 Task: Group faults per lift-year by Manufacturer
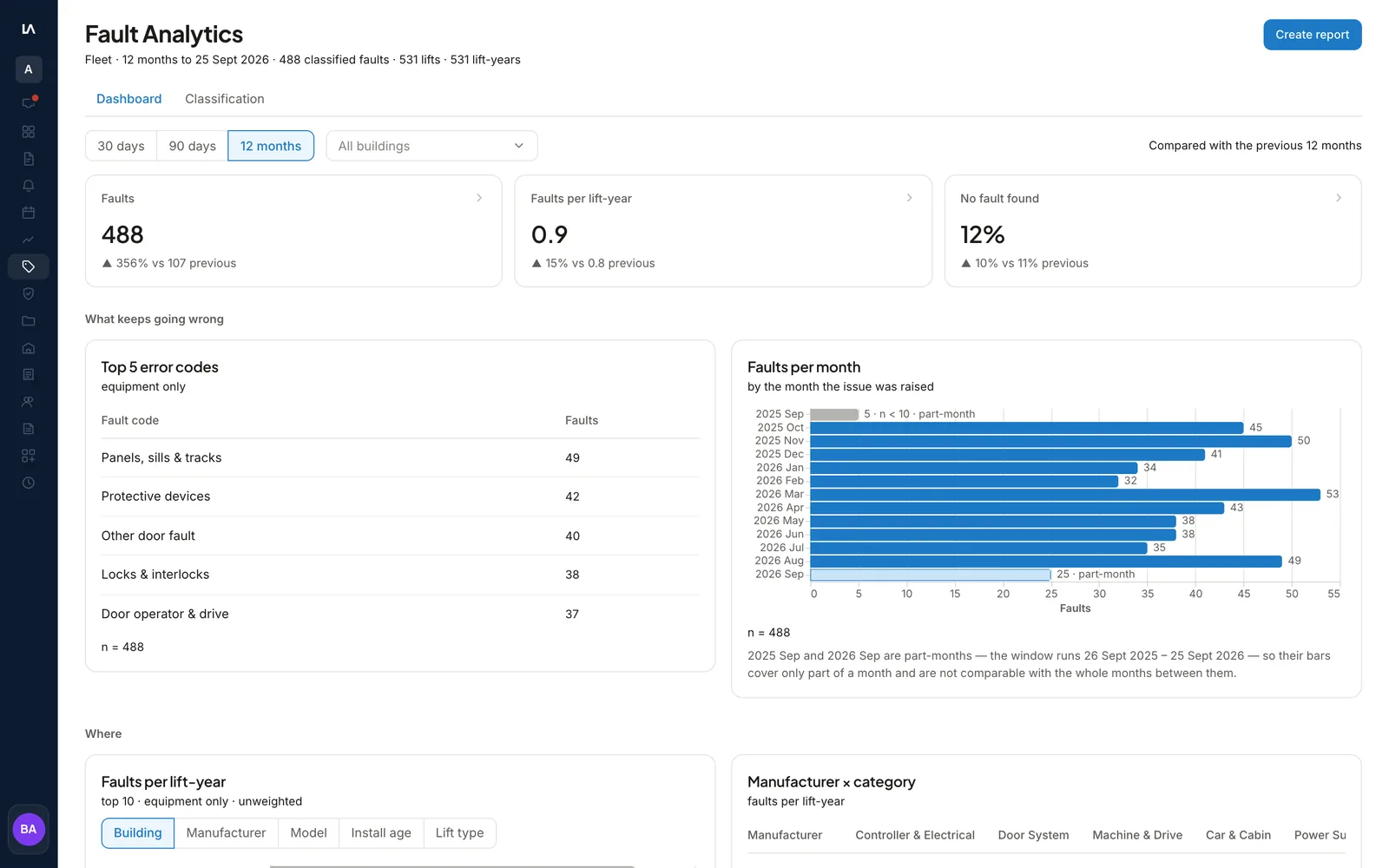226,833
